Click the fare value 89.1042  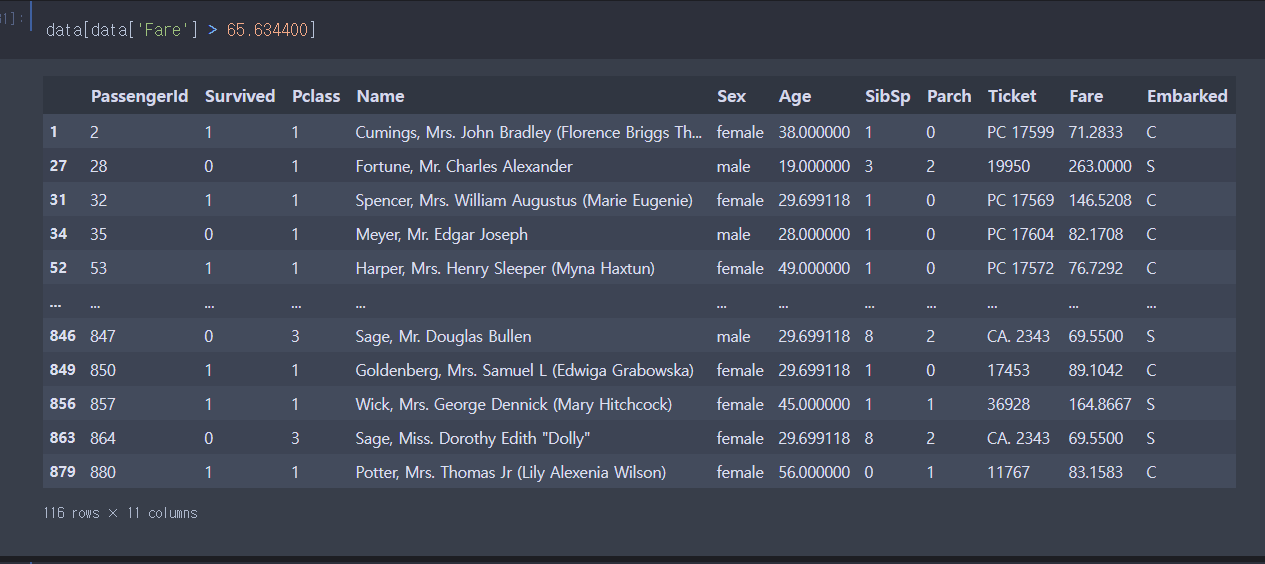tap(1095, 370)
